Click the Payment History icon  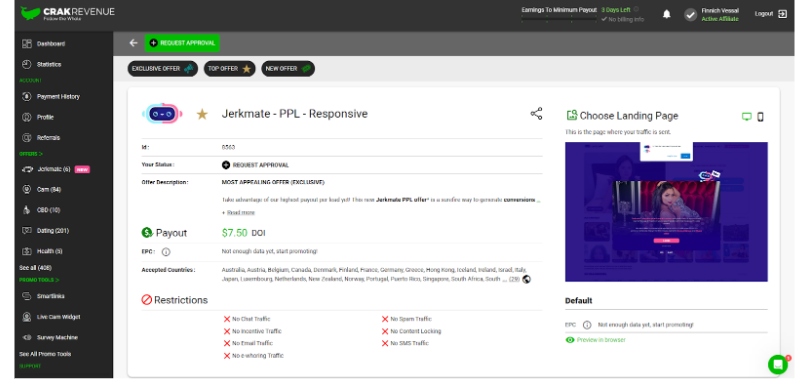pyautogui.click(x=27, y=96)
